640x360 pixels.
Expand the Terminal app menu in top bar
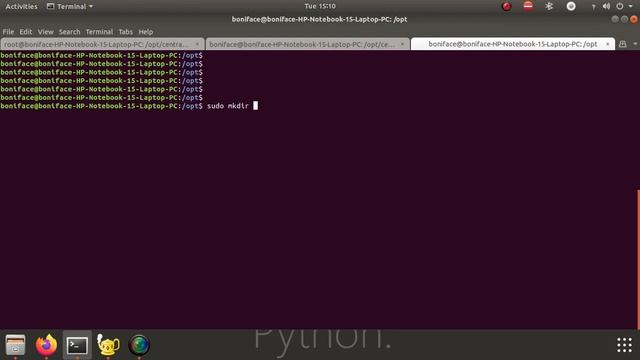70,6
